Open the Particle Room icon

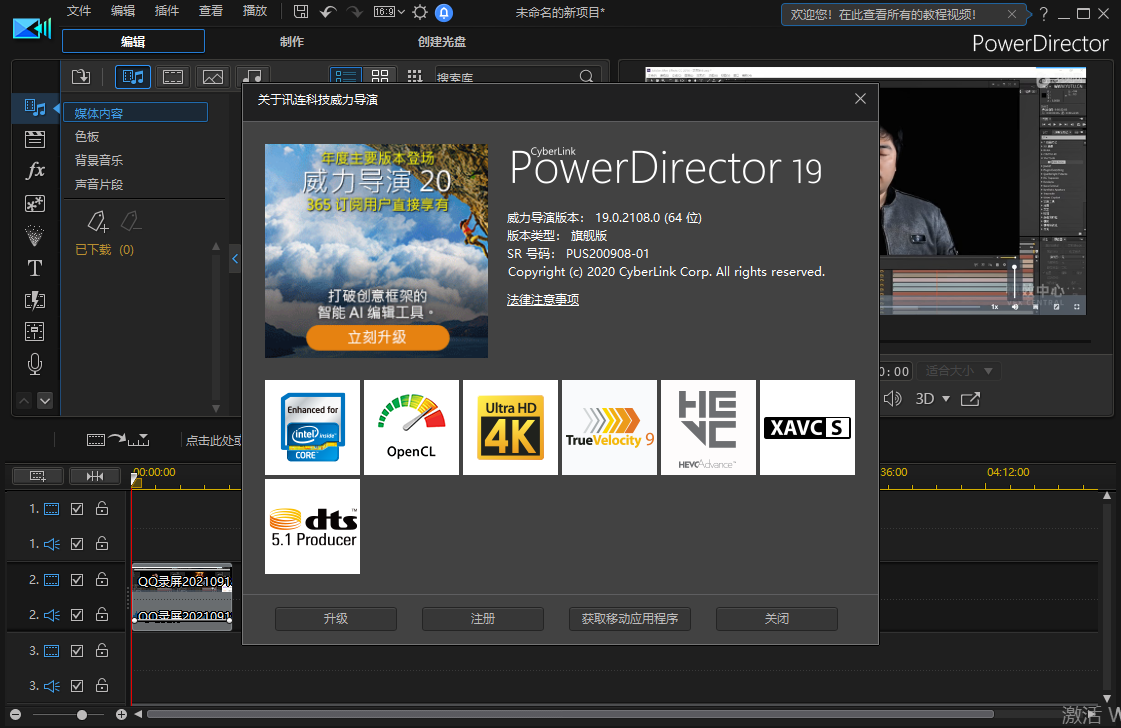coord(34,235)
